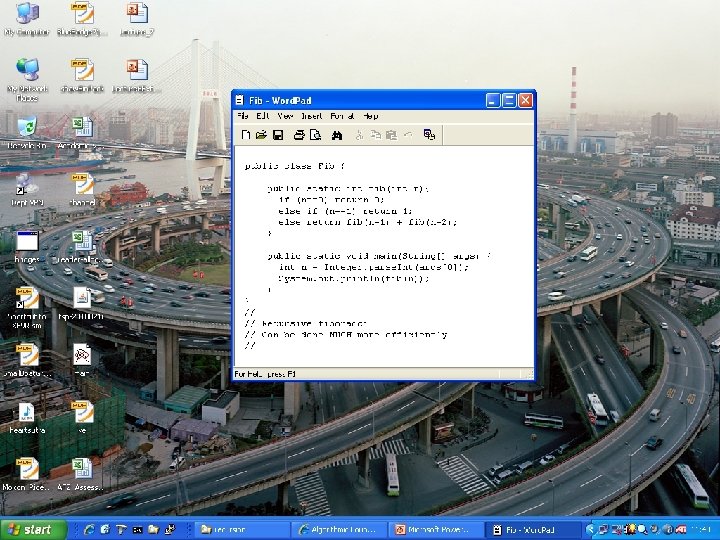Close the Fib - WordPad window
The image size is (720, 540).
525,101
